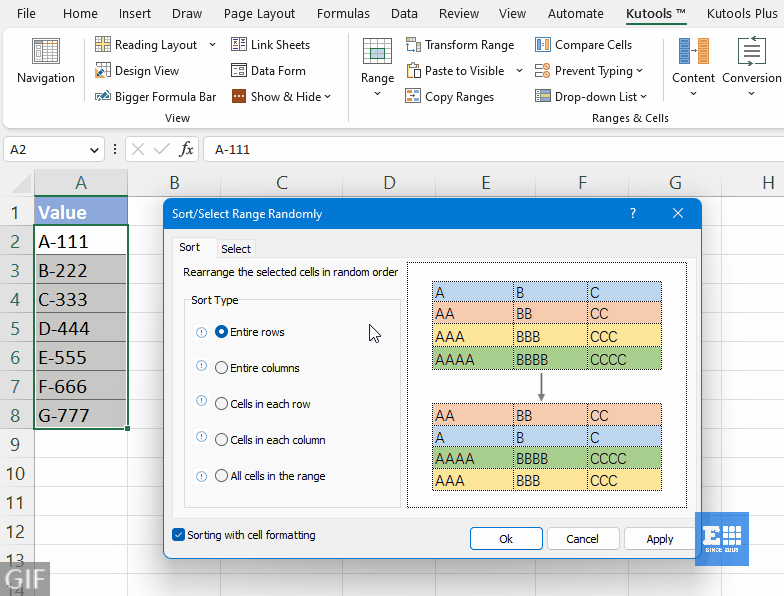Image resolution: width=784 pixels, height=596 pixels.
Task: Switch to the Home ribbon tab
Action: (x=80, y=14)
